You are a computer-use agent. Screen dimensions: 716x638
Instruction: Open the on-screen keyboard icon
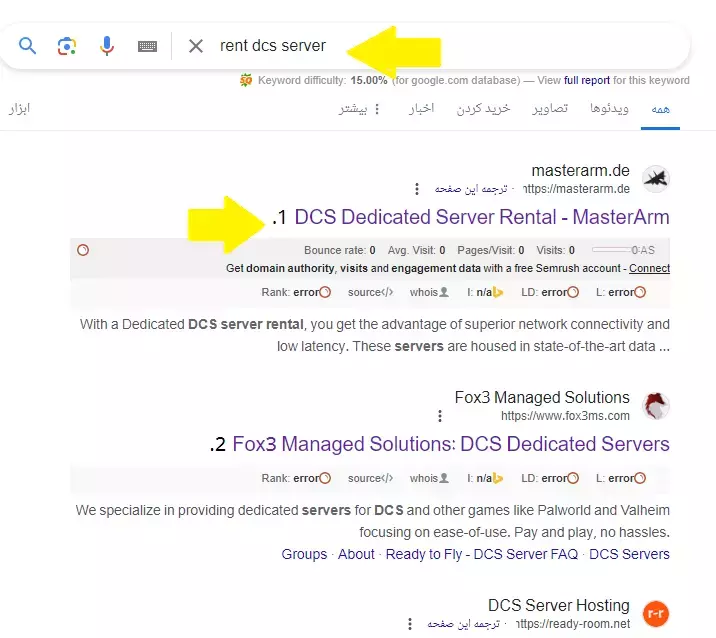[x=147, y=46]
